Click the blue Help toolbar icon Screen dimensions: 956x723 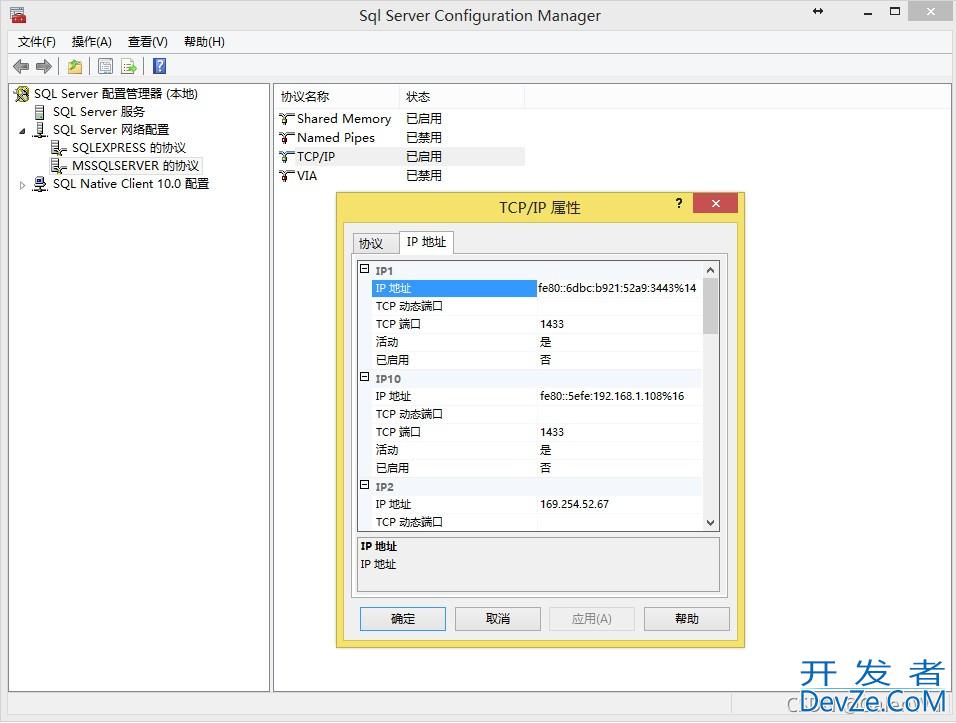[x=159, y=66]
